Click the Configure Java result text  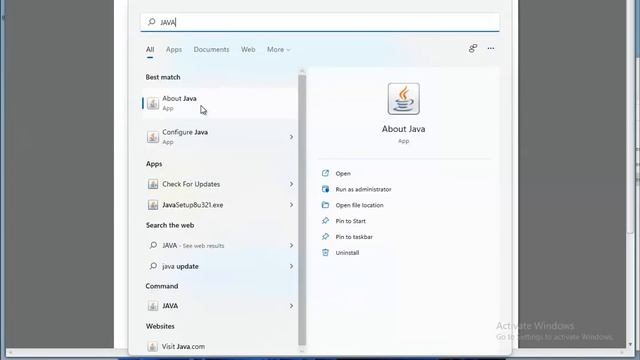[x=185, y=132]
